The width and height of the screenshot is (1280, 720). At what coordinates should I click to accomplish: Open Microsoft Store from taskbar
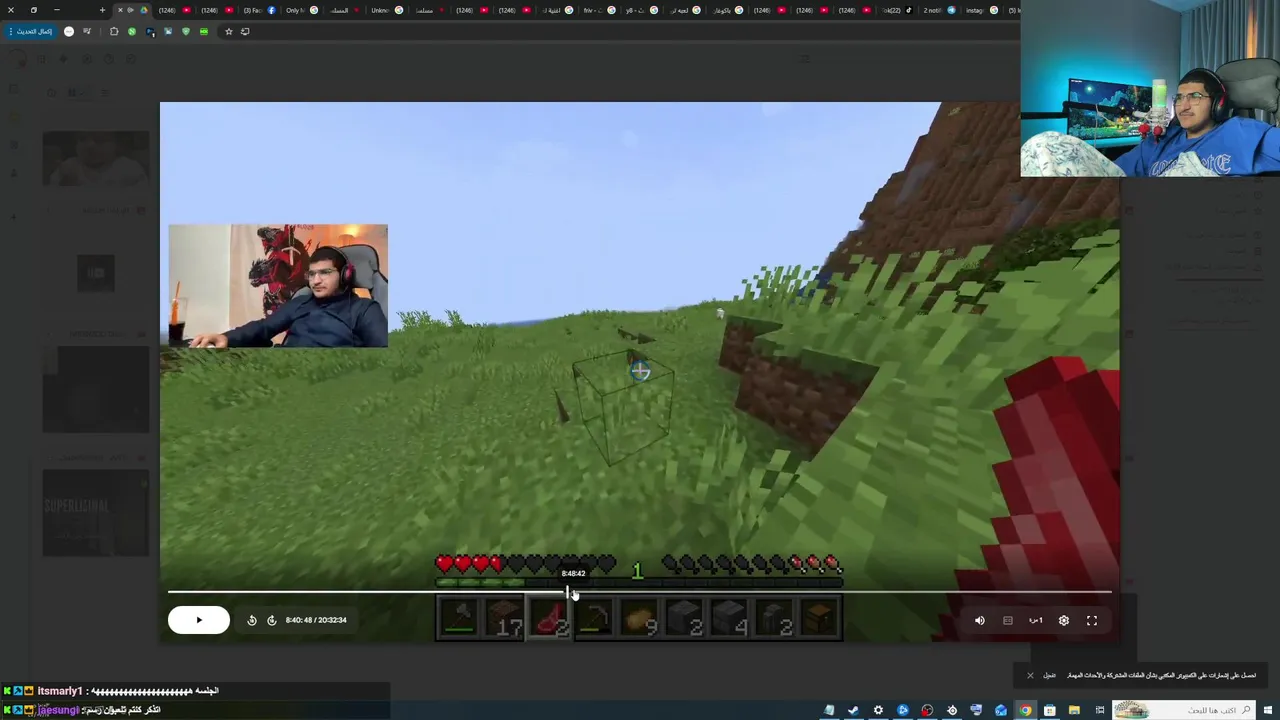(1050, 710)
